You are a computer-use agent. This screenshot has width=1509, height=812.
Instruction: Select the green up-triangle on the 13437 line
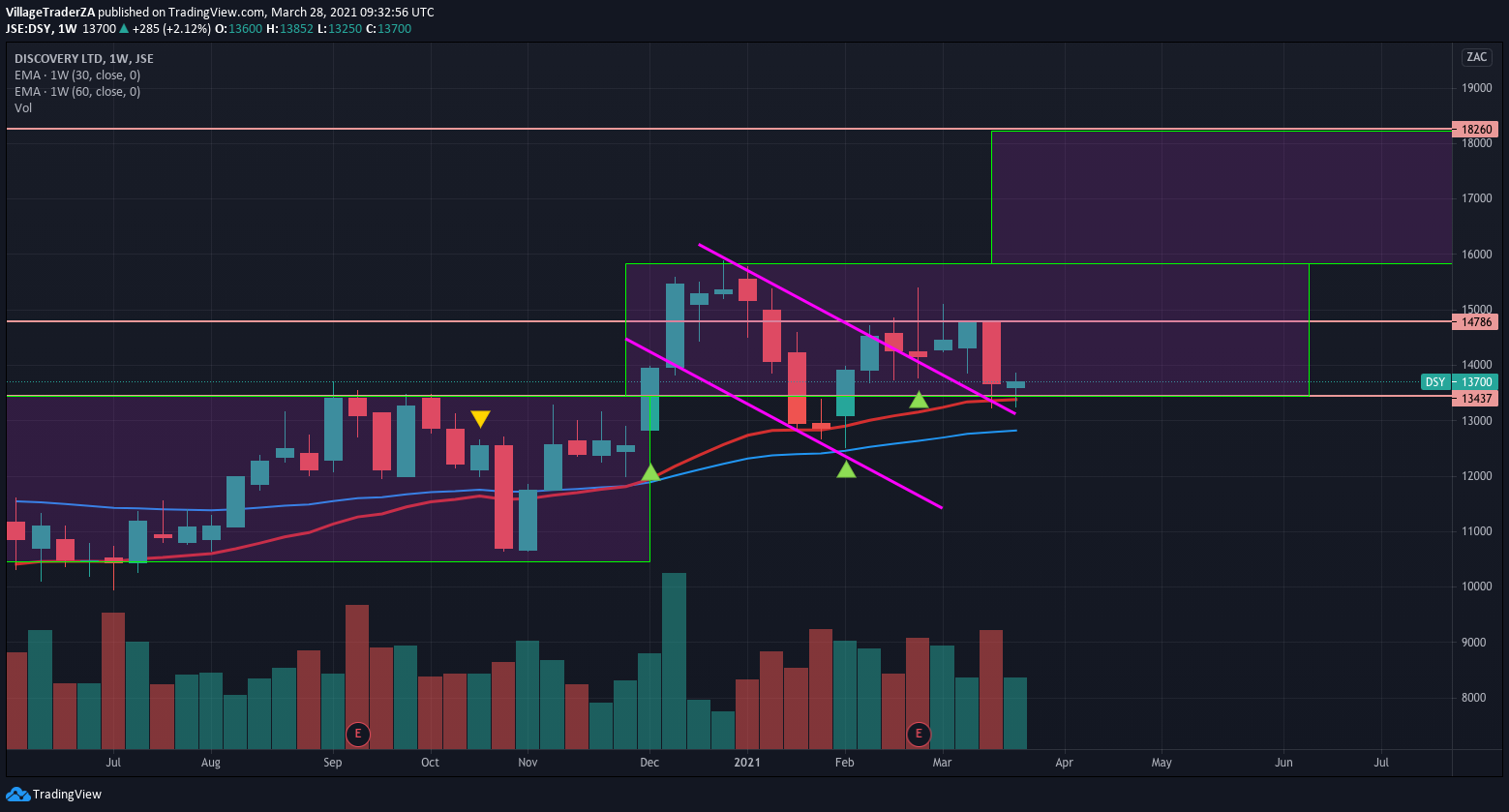coord(919,400)
